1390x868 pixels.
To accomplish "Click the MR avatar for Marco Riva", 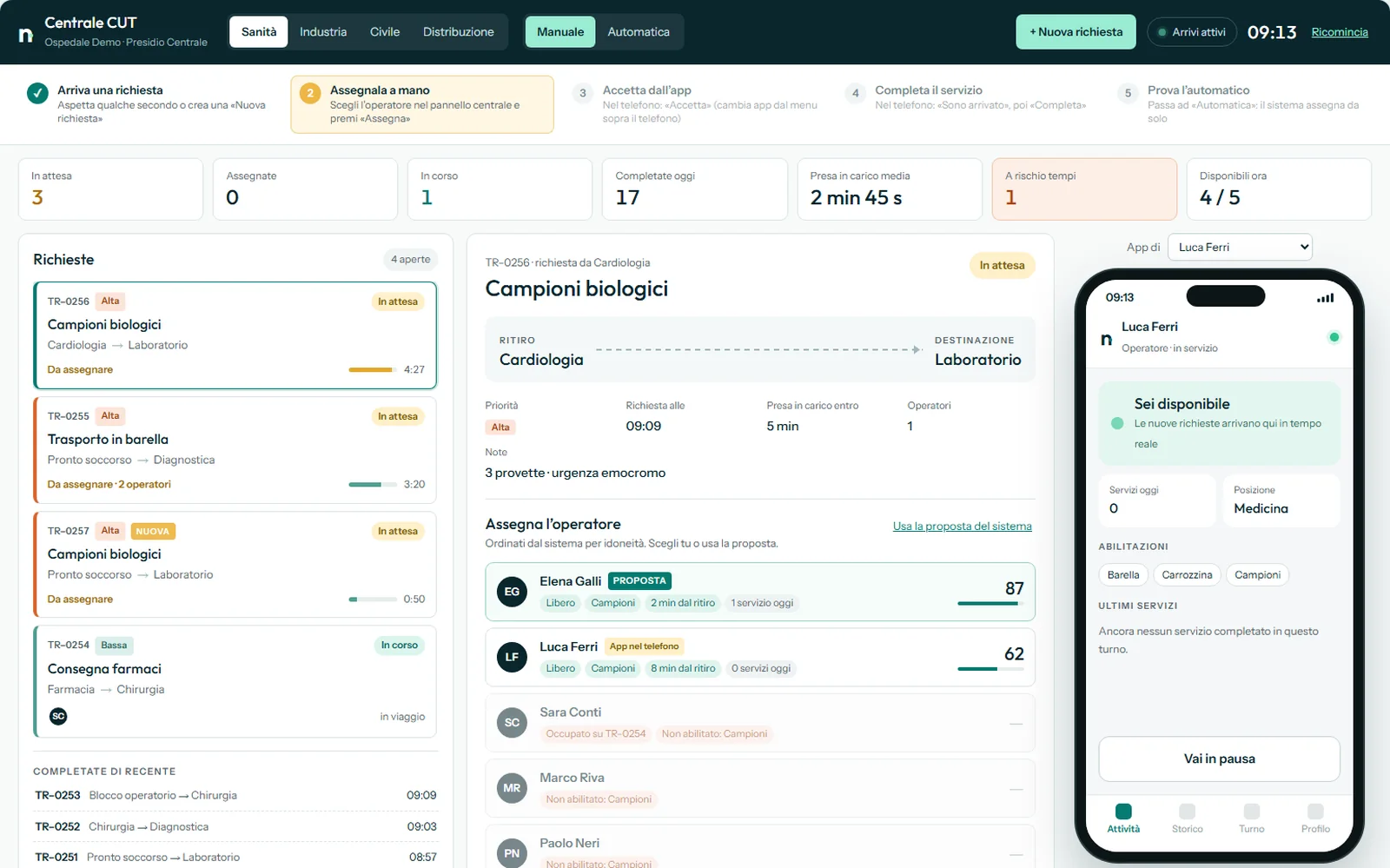I will 512,788.
